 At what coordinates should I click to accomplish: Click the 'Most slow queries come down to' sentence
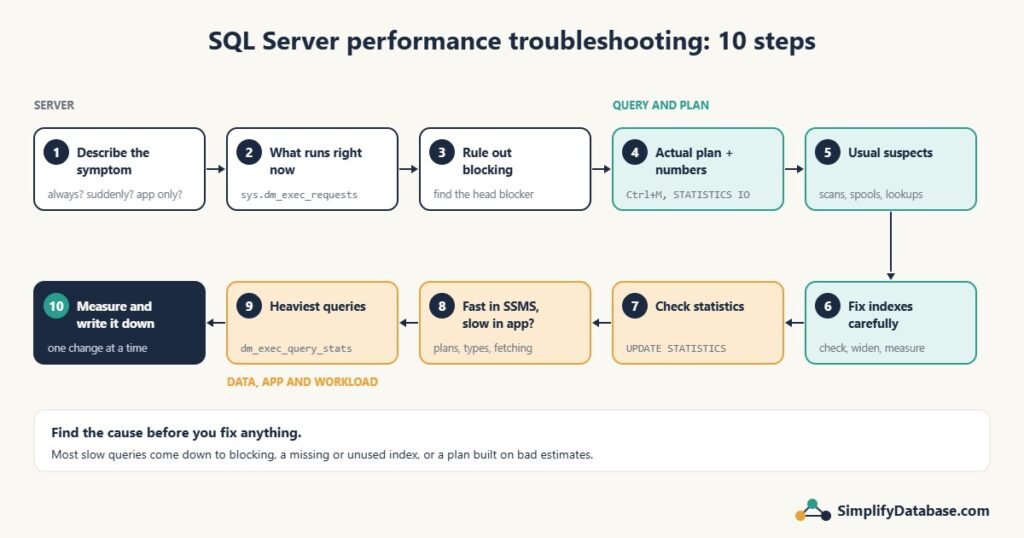pyautogui.click(x=322, y=454)
